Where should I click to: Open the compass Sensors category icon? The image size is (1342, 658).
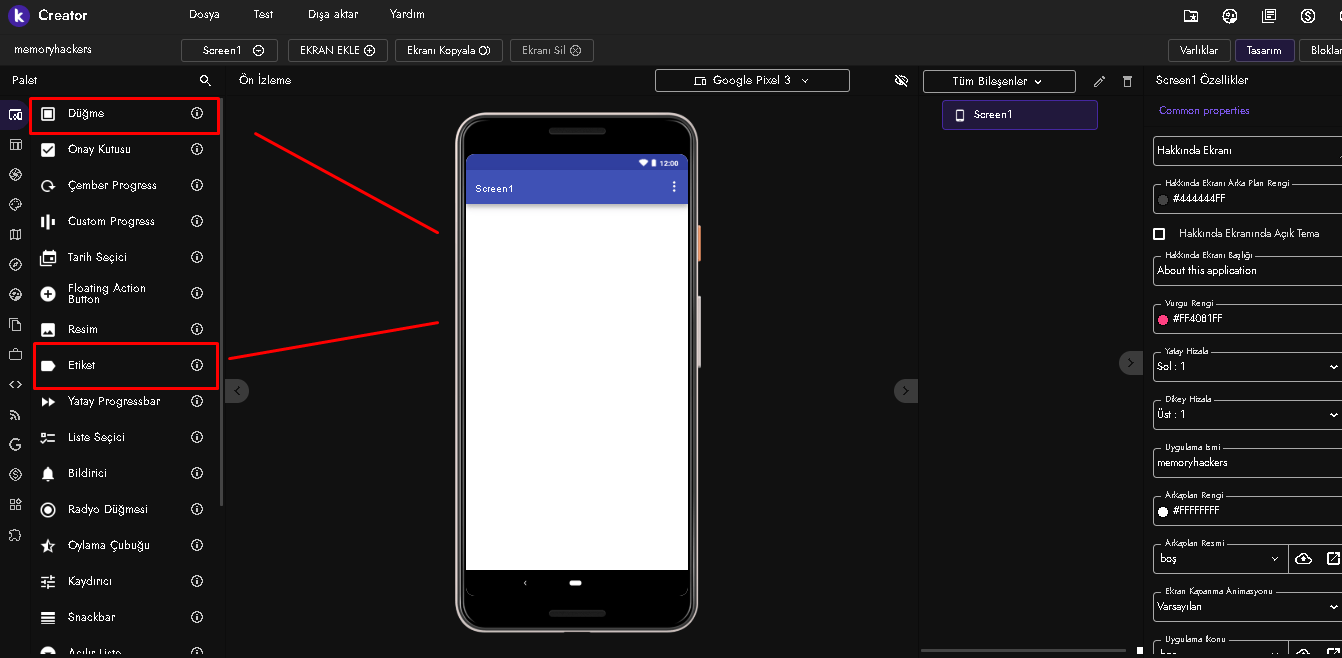(x=15, y=265)
